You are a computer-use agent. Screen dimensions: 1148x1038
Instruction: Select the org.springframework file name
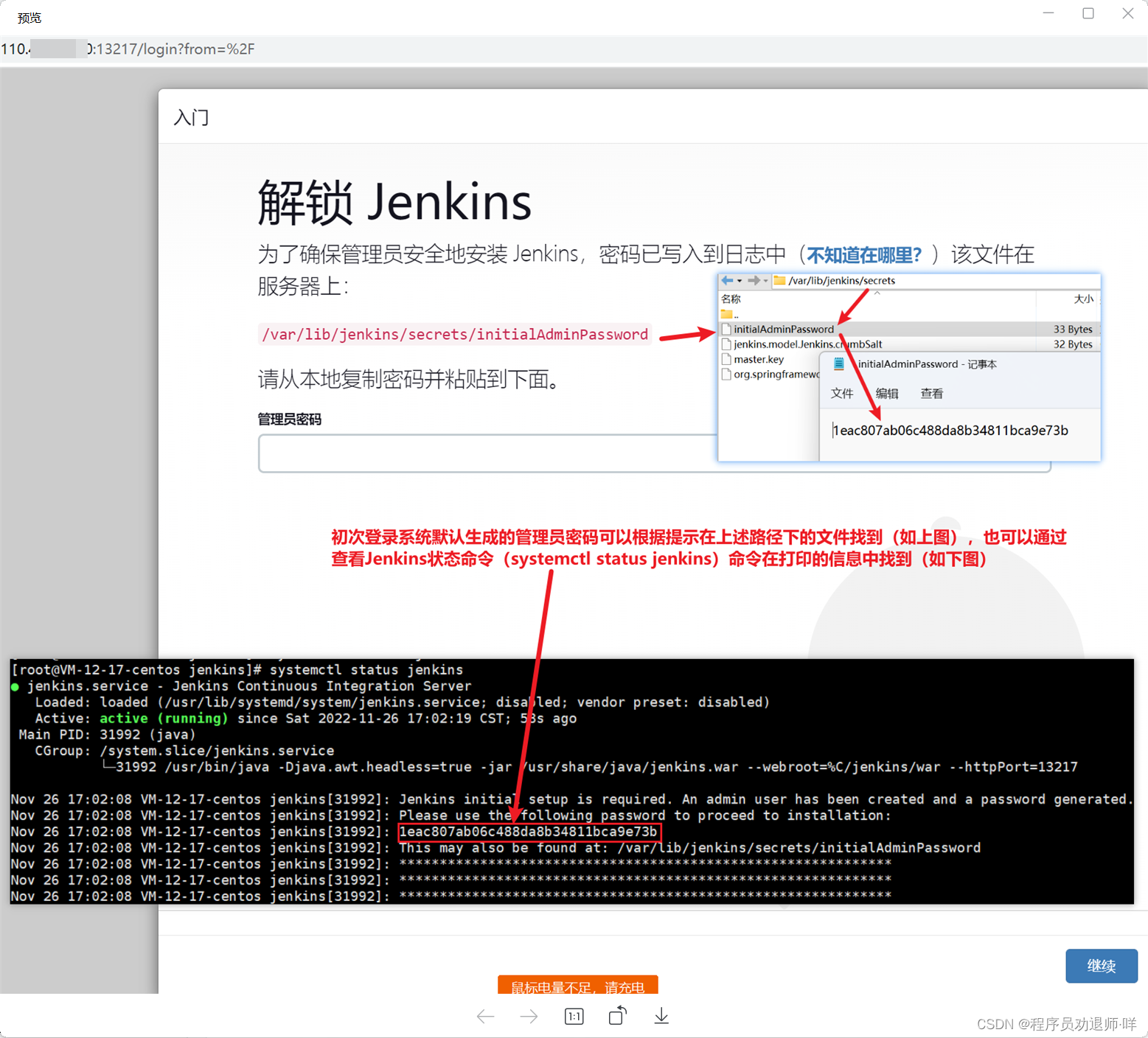(x=776, y=375)
